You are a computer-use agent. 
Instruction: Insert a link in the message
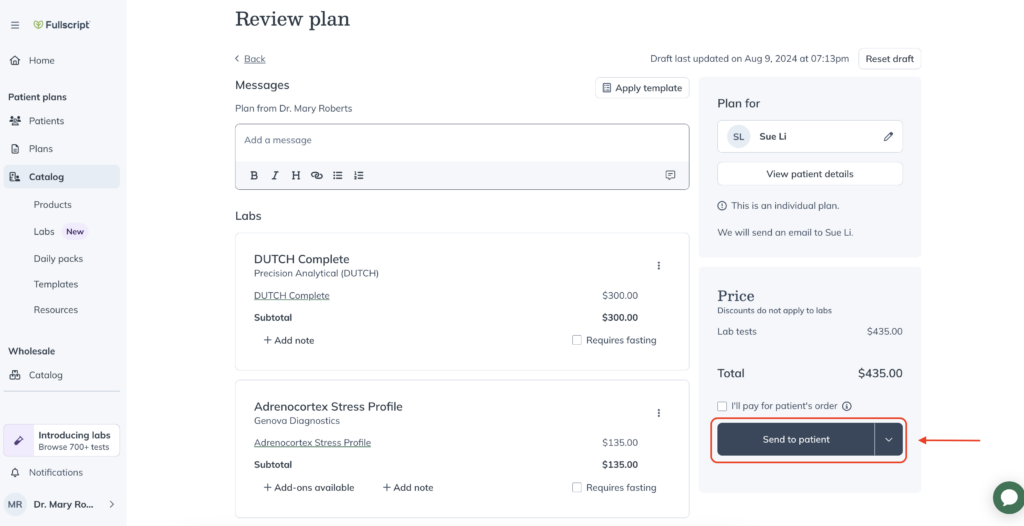click(x=317, y=175)
